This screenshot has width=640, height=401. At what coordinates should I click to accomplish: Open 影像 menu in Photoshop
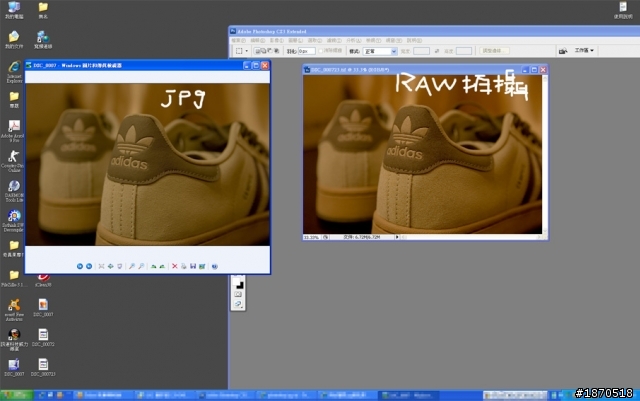pos(276,40)
